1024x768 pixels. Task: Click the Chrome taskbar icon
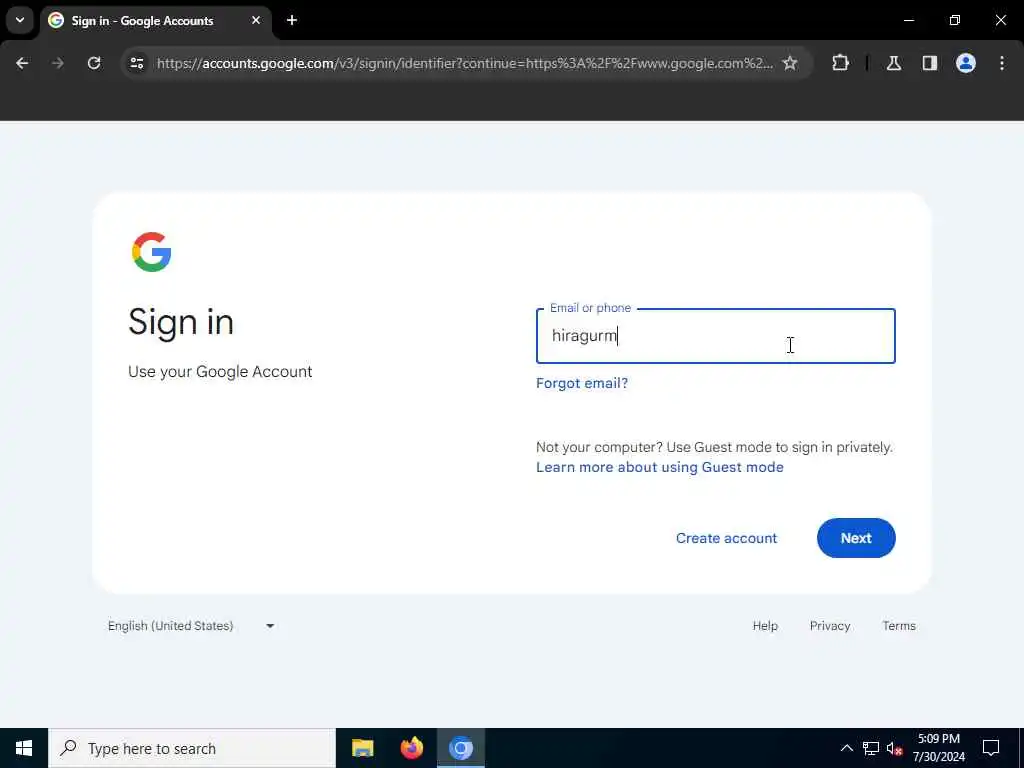(x=461, y=748)
